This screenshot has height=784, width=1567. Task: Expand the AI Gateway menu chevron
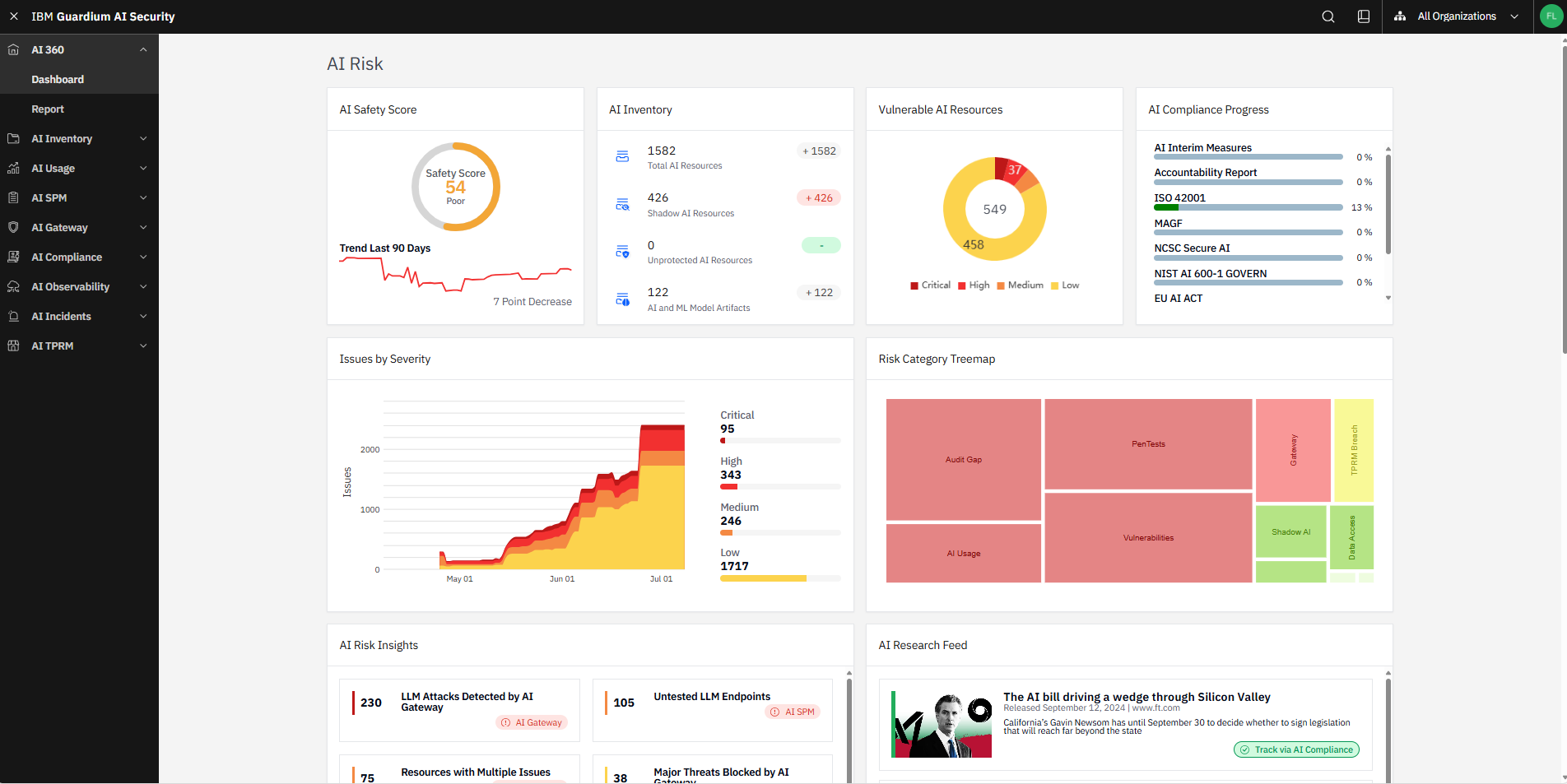pos(143,227)
